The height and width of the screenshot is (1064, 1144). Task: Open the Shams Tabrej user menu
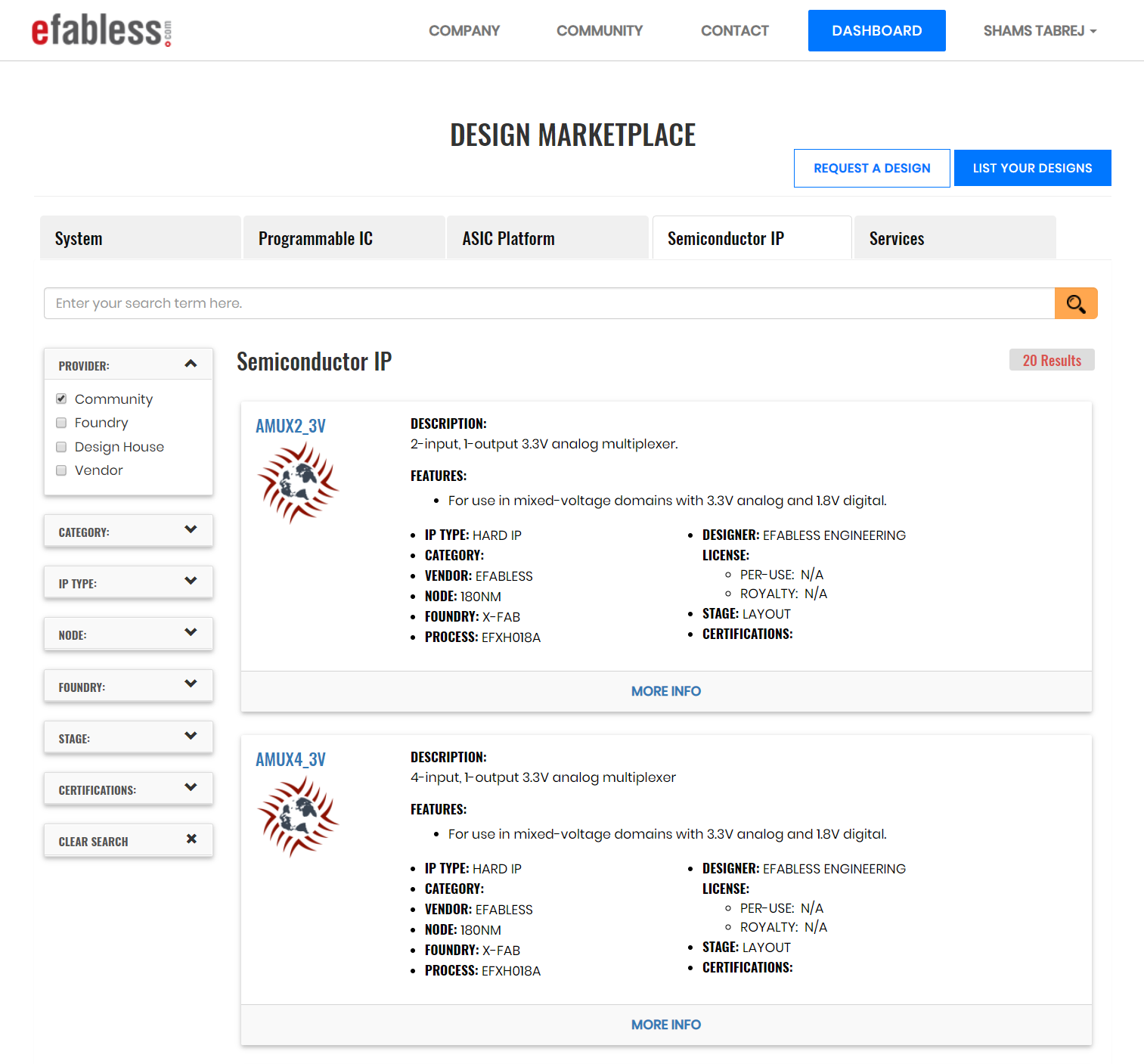point(1040,31)
